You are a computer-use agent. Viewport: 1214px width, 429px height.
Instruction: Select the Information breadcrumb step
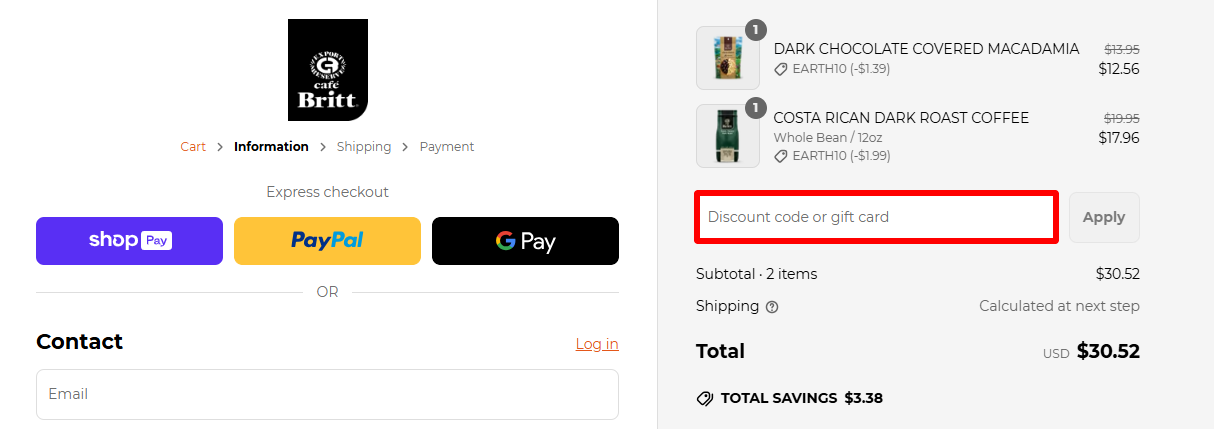[x=271, y=147]
